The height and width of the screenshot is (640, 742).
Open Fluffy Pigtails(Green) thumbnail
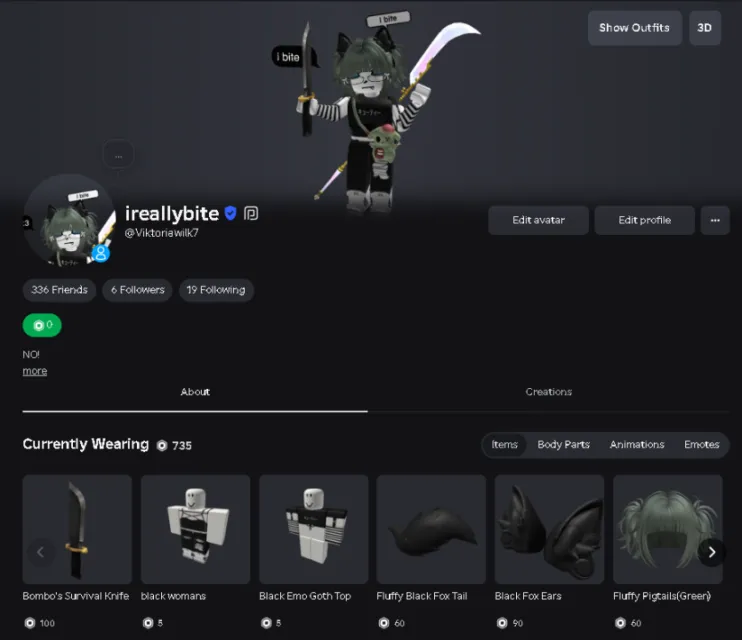click(x=668, y=529)
